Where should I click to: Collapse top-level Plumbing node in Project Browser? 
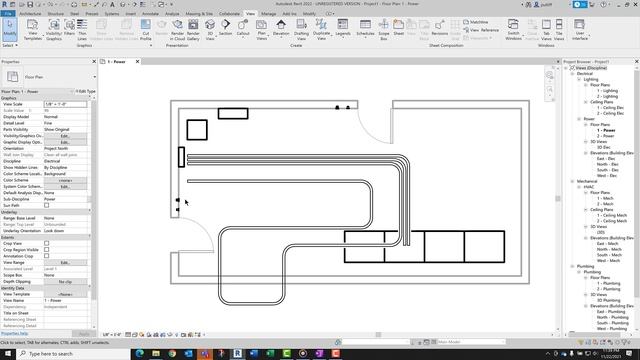tap(572, 267)
